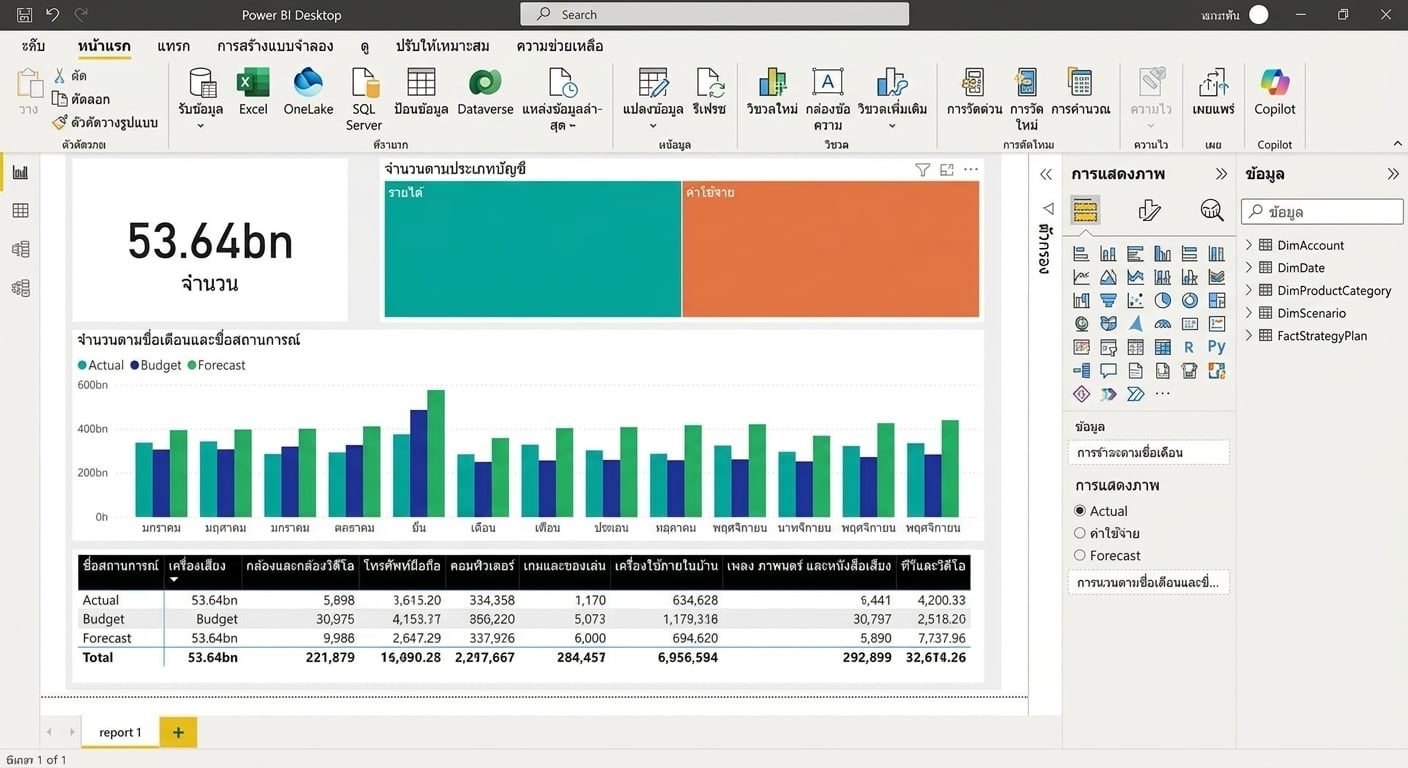The width and height of the screenshot is (1408, 768).
Task: Open the รับข้อมูล dropdown arrow
Action: pyautogui.click(x=200, y=126)
